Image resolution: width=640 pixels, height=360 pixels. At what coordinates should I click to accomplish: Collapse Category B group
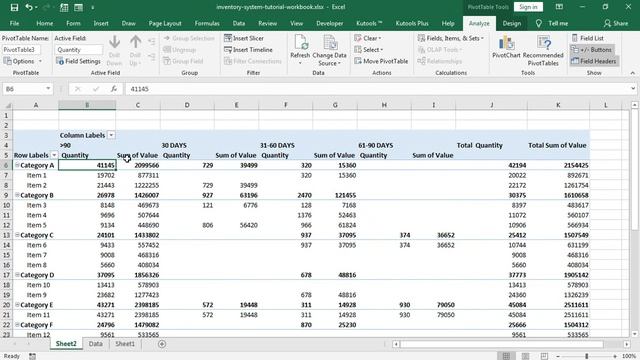click(17, 195)
